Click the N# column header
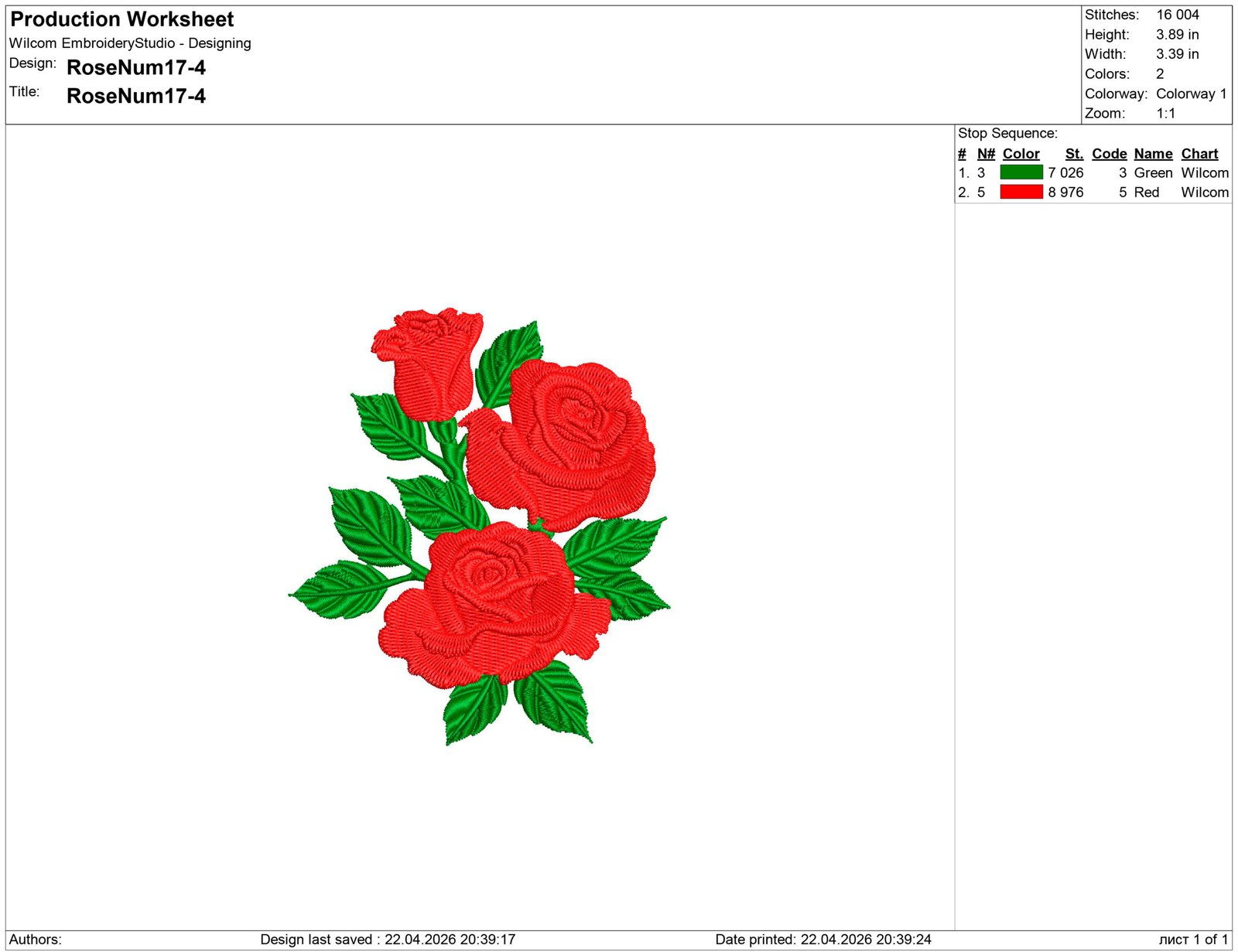This screenshot has width=1238, height=952. [985, 154]
